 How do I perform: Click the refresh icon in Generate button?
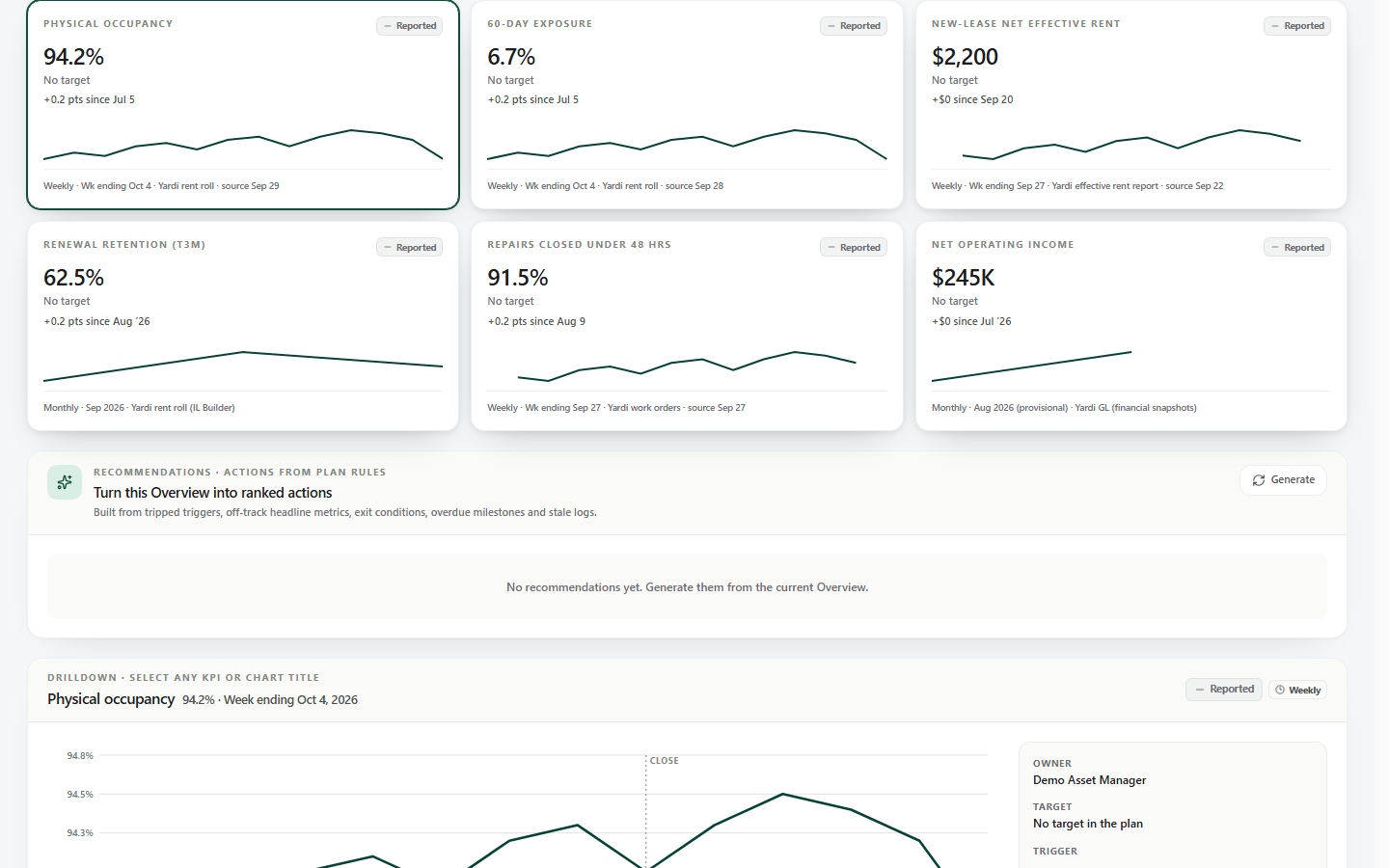coord(1259,480)
